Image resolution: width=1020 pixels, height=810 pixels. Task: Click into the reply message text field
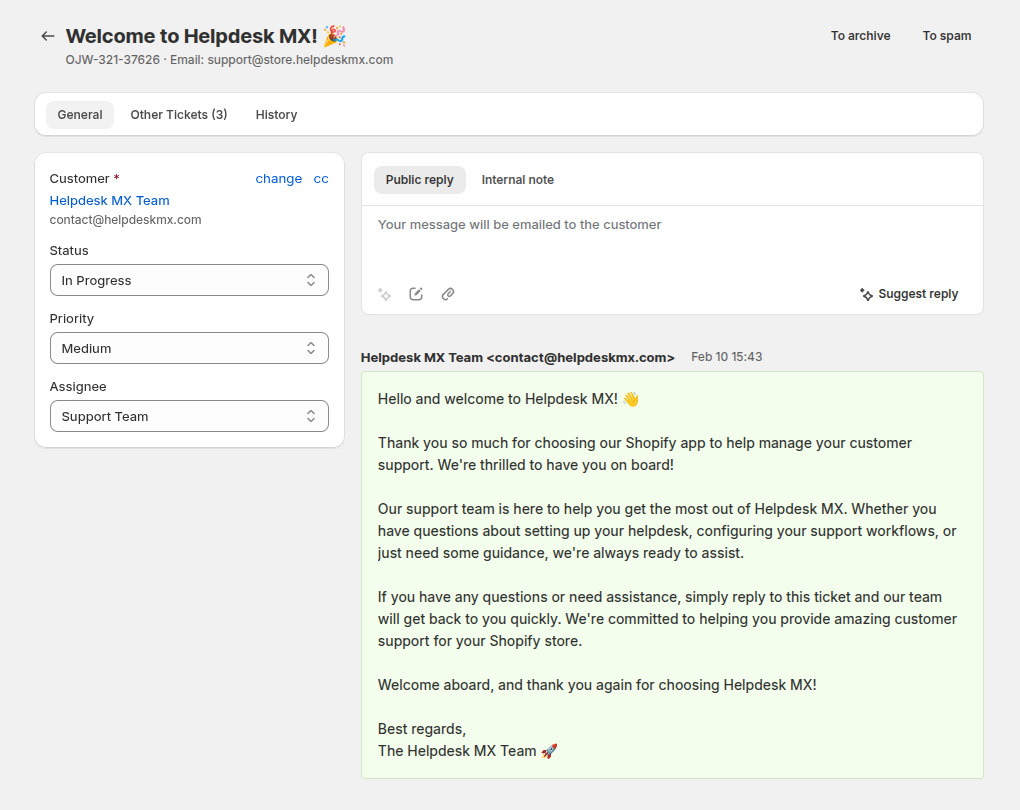(x=670, y=240)
